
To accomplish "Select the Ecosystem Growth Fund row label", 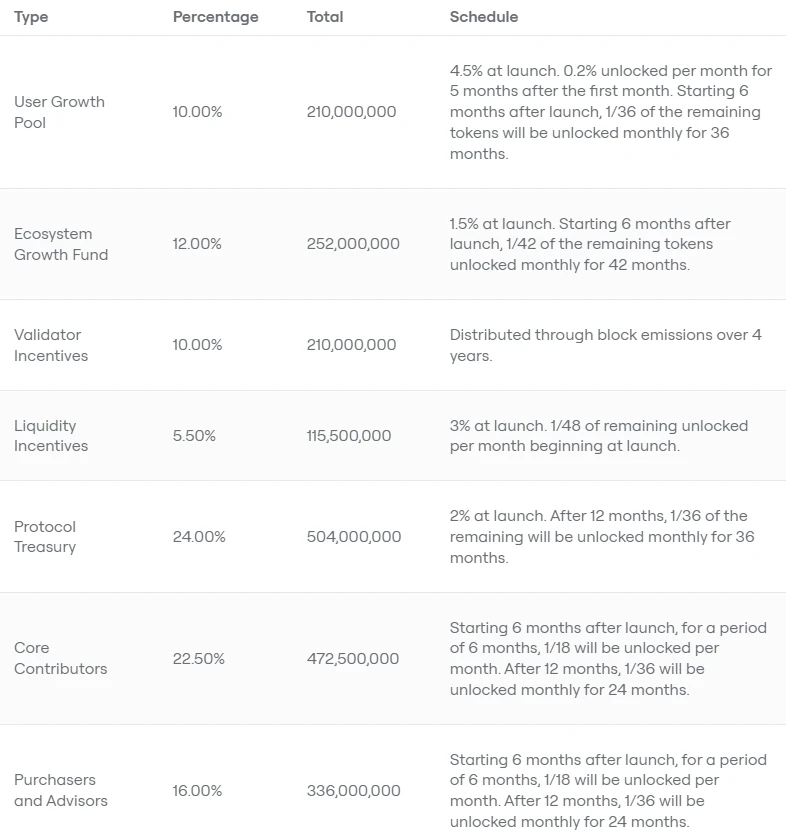I will [61, 244].
